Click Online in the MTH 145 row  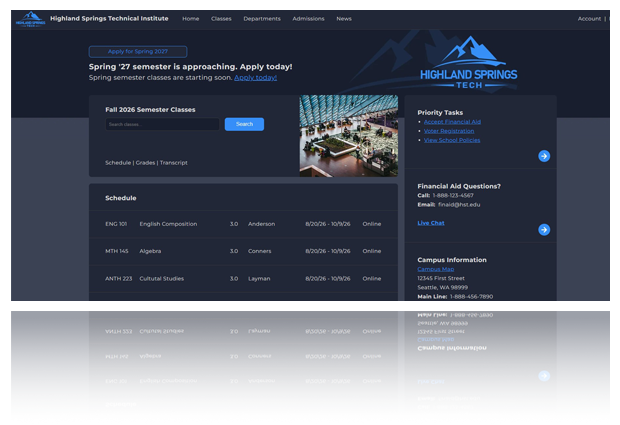pyautogui.click(x=372, y=251)
